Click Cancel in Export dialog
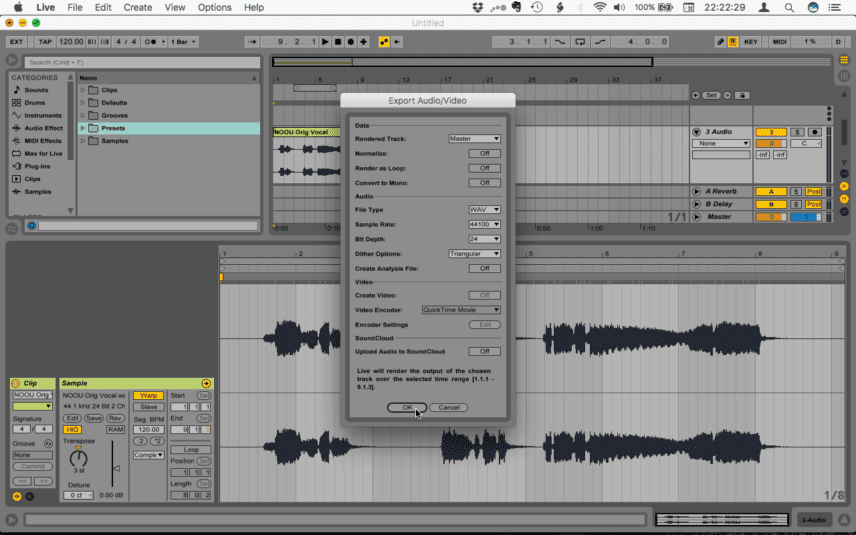This screenshot has height=535, width=856. pos(449,407)
